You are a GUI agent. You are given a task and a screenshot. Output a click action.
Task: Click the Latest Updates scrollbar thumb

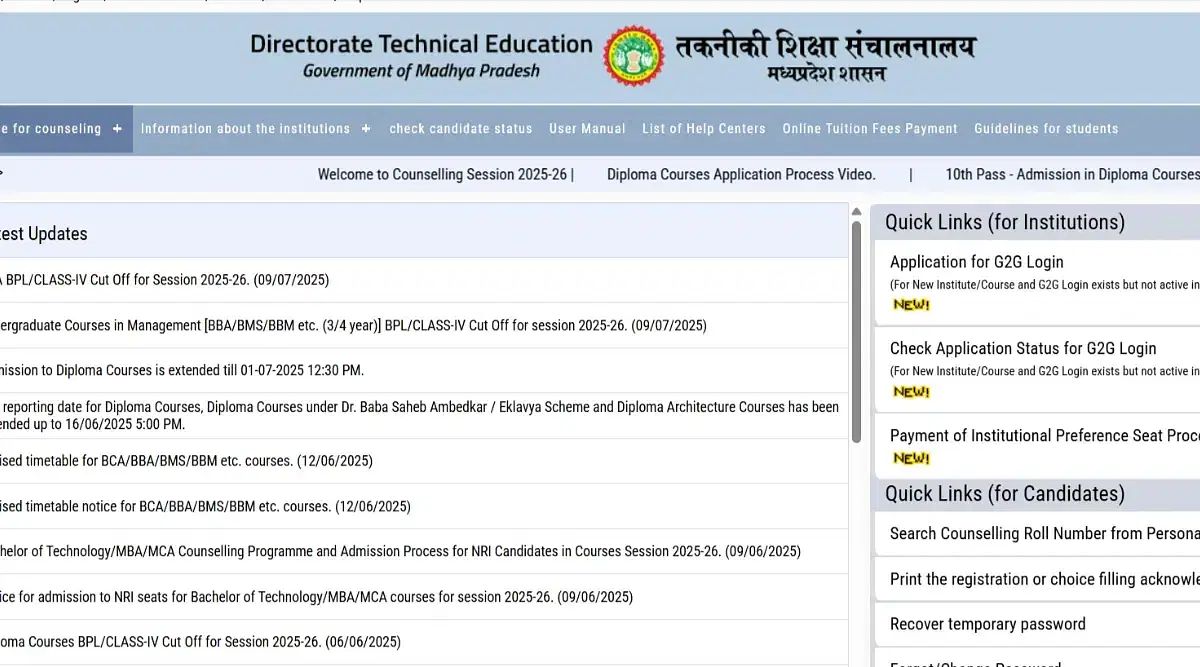(x=856, y=332)
